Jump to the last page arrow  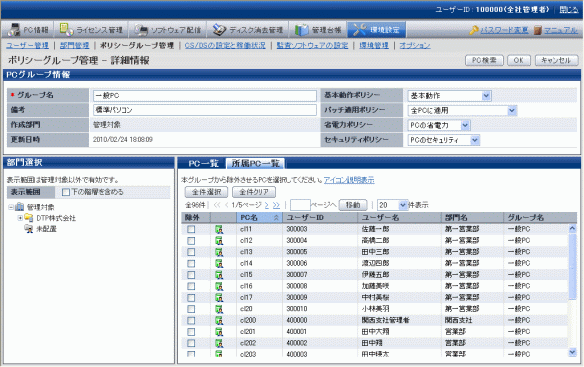[x=276, y=205]
